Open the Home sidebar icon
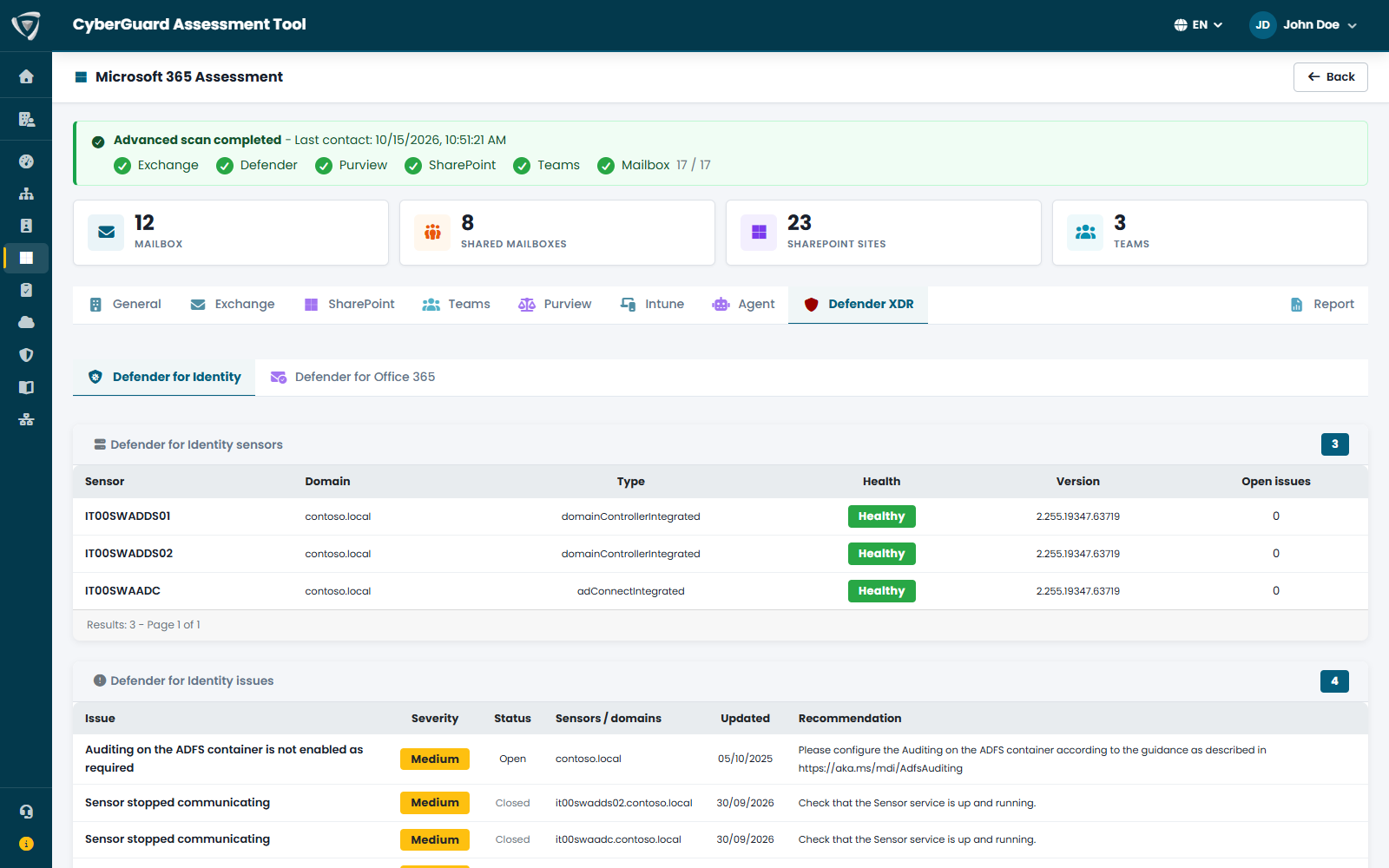The width and height of the screenshot is (1389, 868). [x=26, y=76]
